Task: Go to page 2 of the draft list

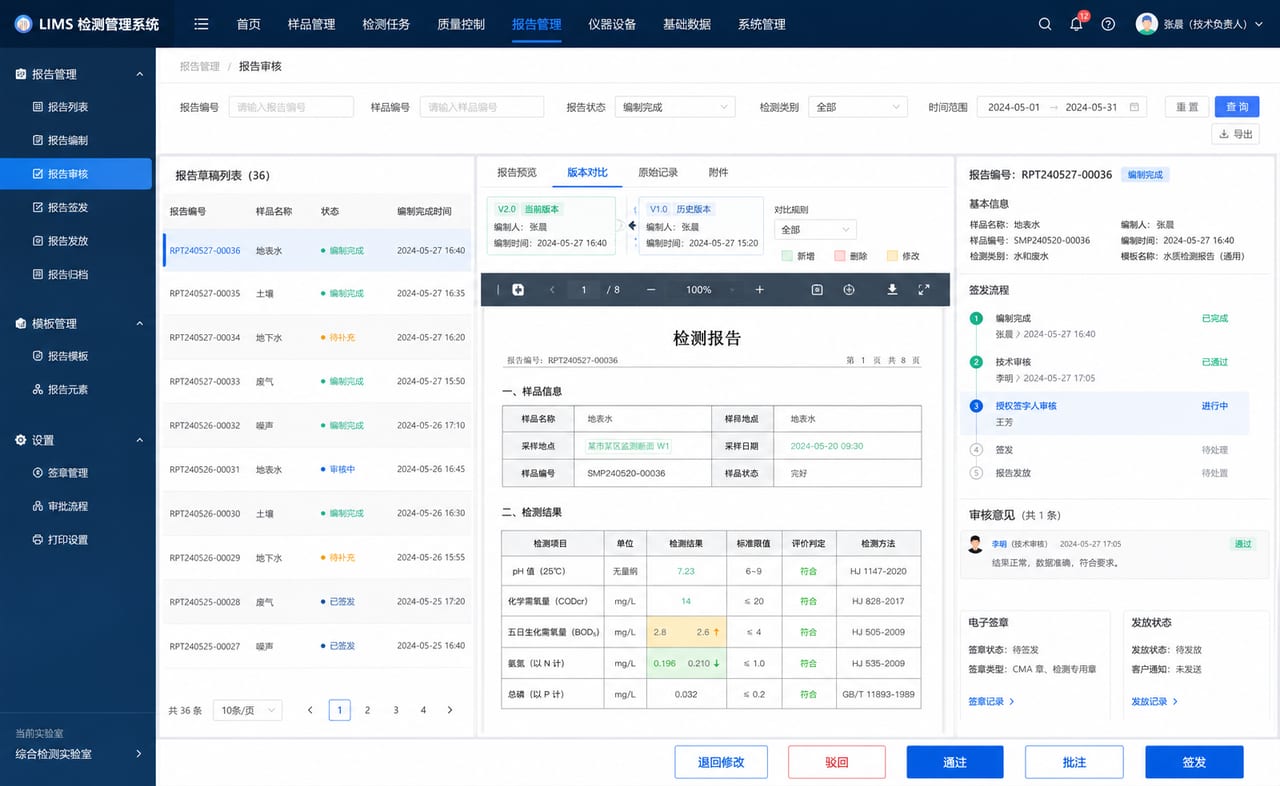Action: click(x=367, y=710)
